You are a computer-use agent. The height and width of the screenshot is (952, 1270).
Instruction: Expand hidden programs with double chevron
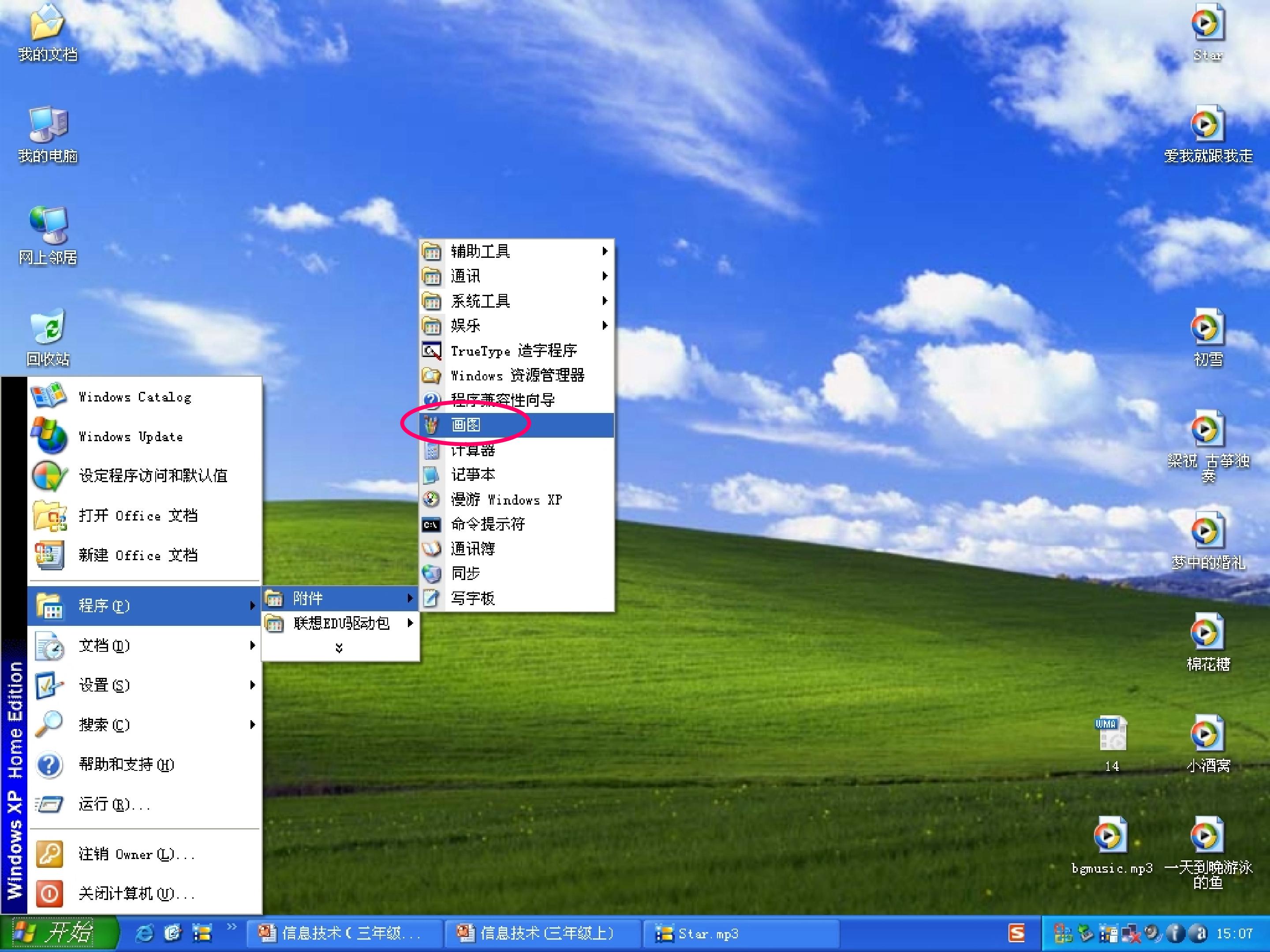[x=339, y=648]
